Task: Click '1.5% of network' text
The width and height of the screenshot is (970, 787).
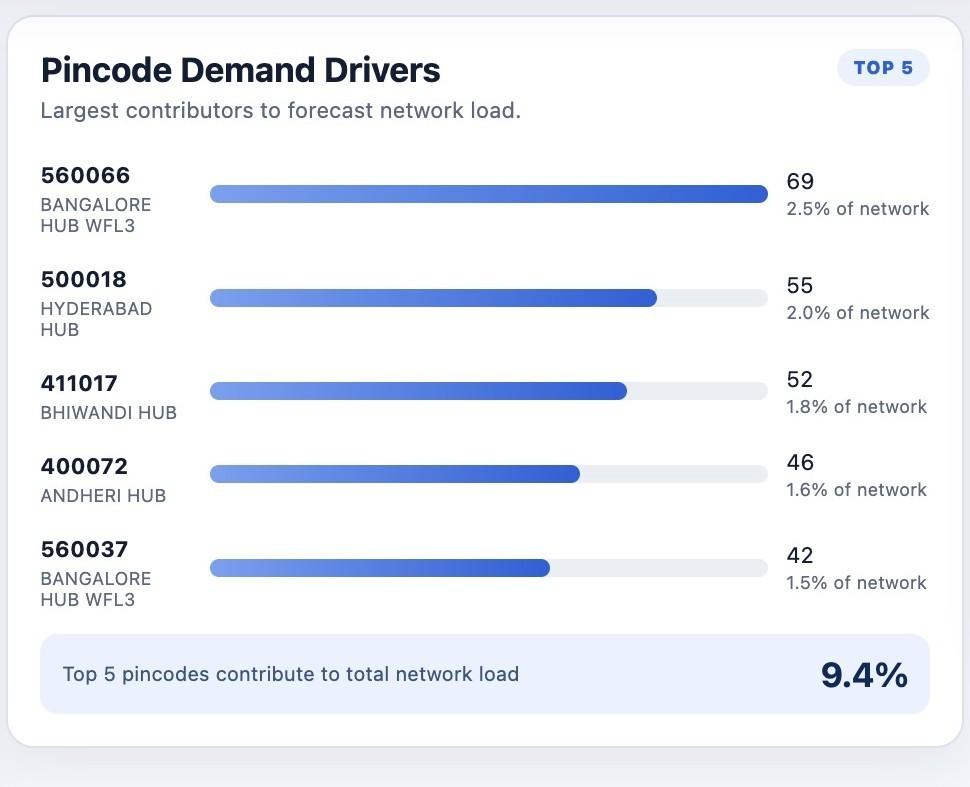Action: pyautogui.click(x=856, y=583)
